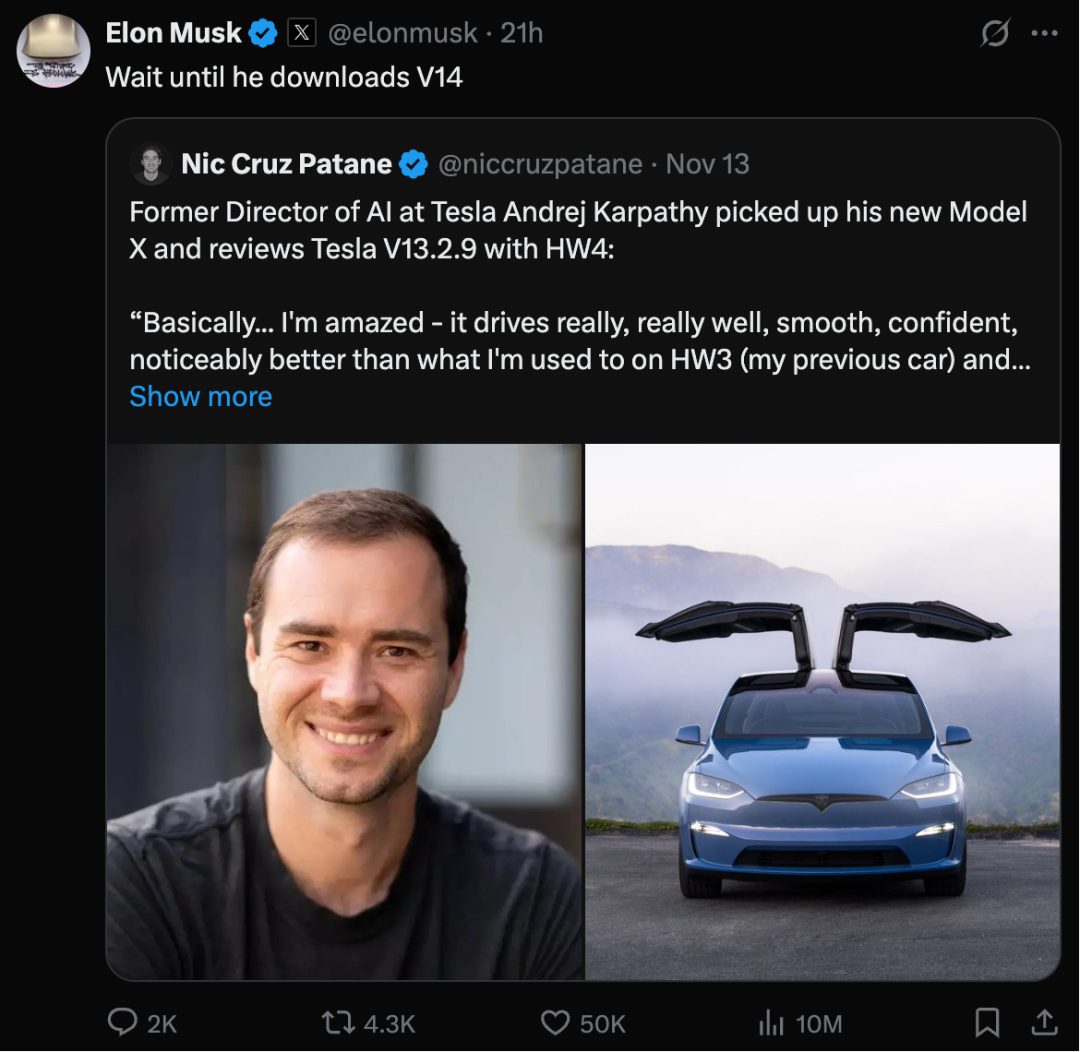This screenshot has height=1052, width=1080.
Task: Click the share upload icon
Action: click(x=1043, y=1022)
